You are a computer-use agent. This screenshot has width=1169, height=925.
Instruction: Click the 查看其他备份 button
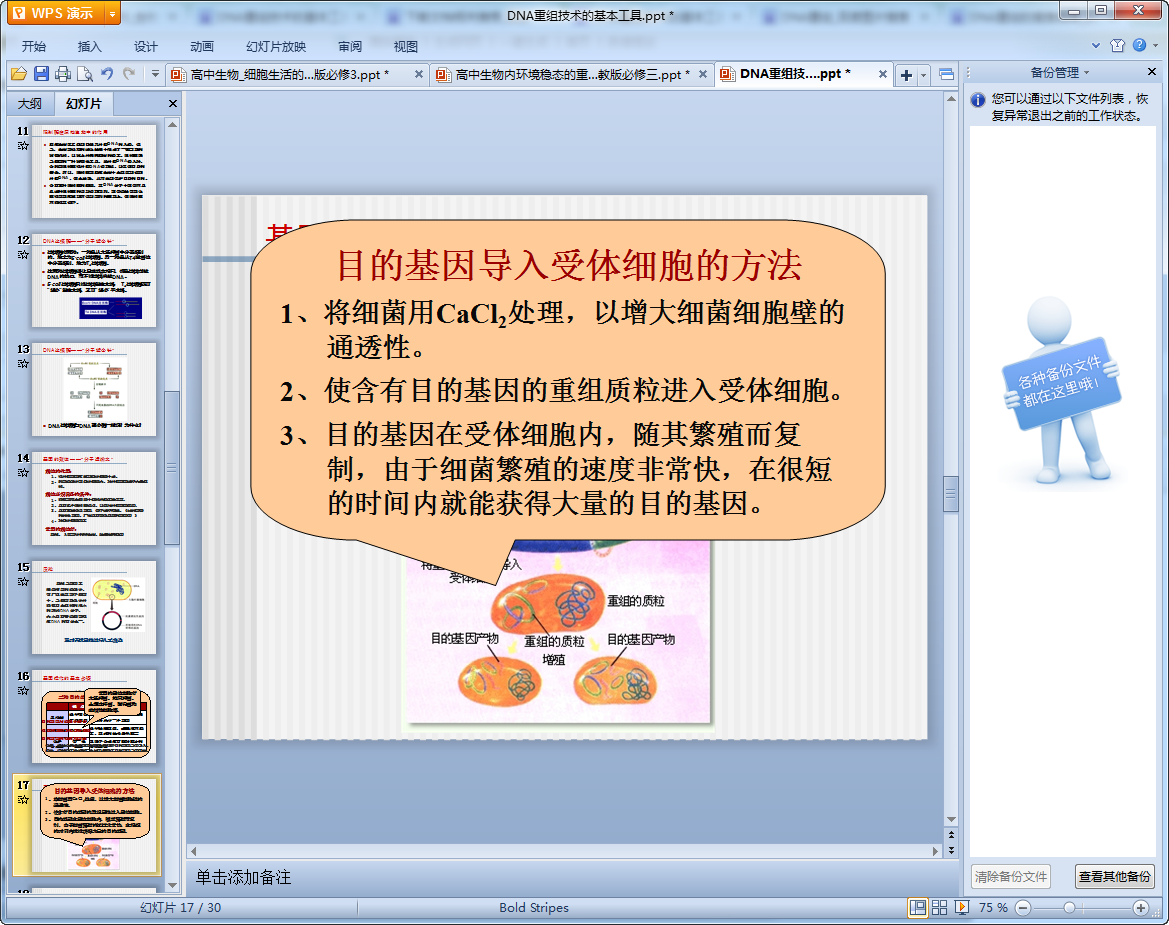pos(1115,877)
